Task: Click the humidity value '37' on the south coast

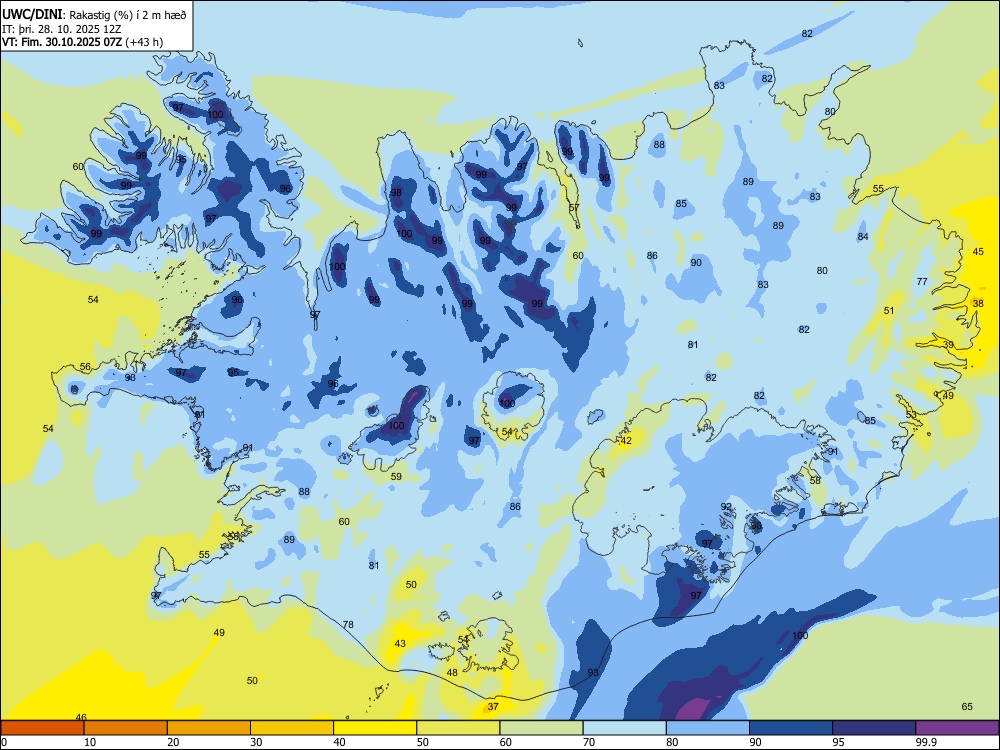Action: (x=493, y=707)
